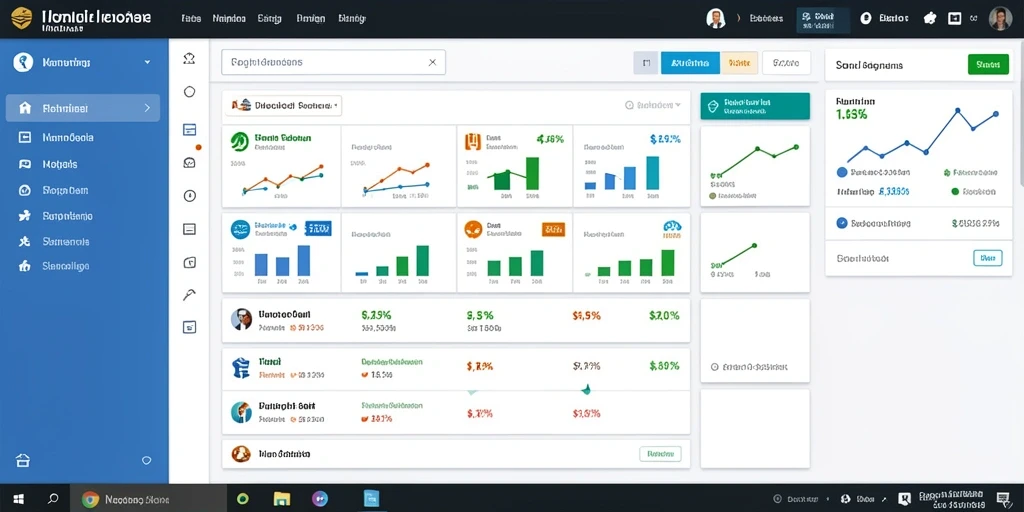
Task: Open the dashboard selector dropdown above the charts
Action: pyautogui.click(x=283, y=104)
